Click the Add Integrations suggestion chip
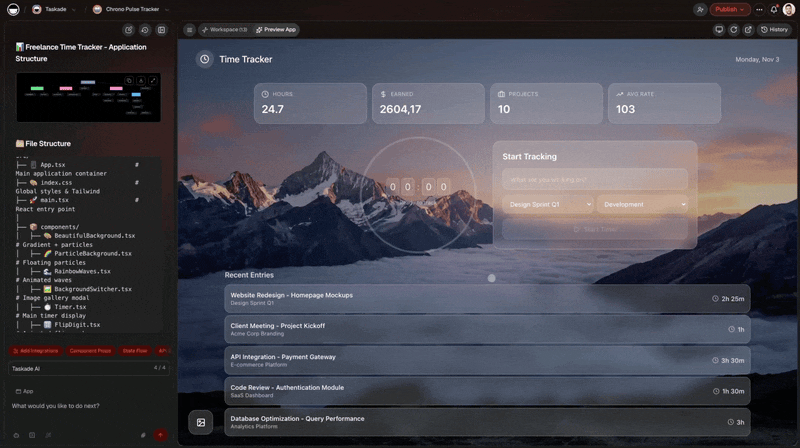Image resolution: width=800 pixels, height=448 pixels. [x=36, y=351]
